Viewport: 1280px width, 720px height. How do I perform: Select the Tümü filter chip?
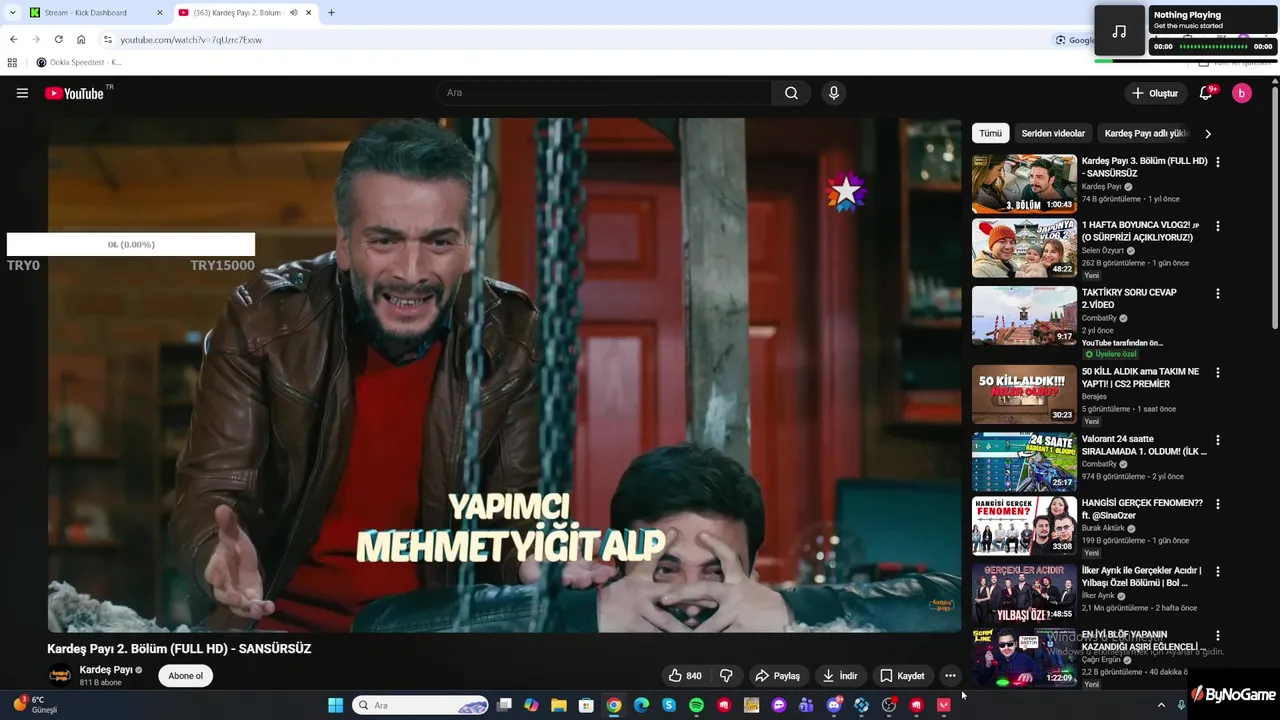[990, 133]
